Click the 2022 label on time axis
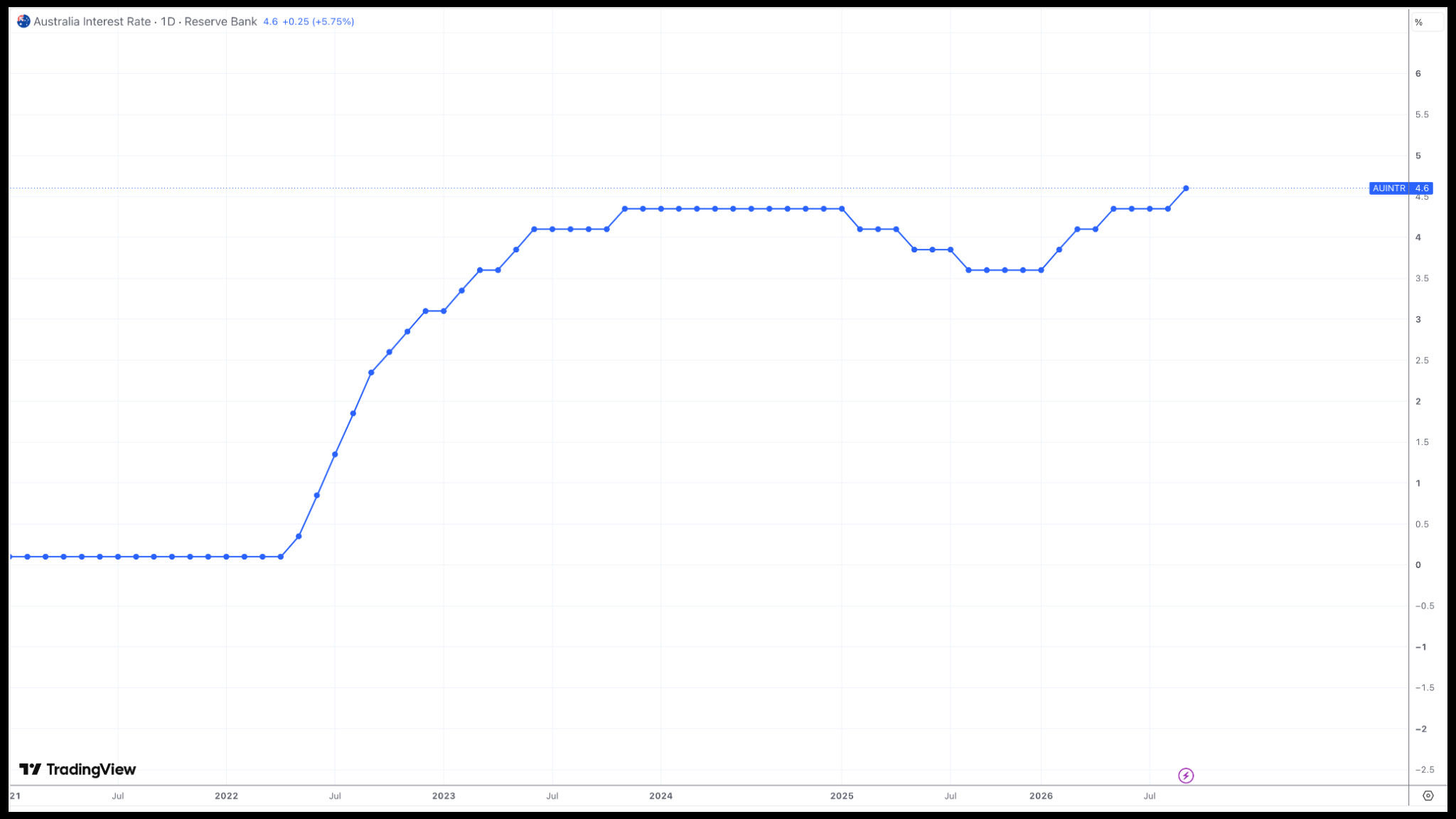The height and width of the screenshot is (819, 1456). (226, 796)
